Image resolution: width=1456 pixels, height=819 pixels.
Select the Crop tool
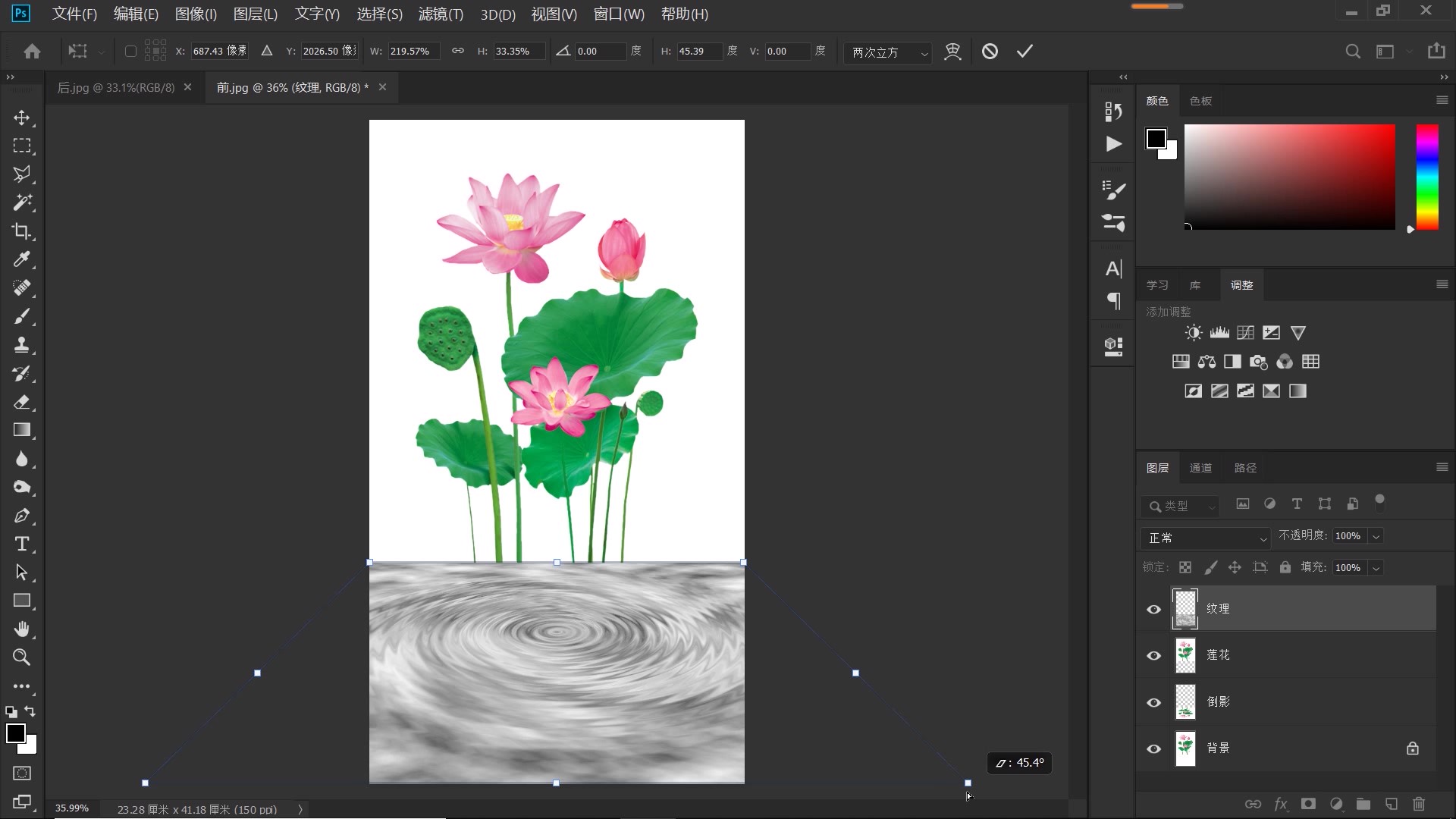[x=21, y=231]
